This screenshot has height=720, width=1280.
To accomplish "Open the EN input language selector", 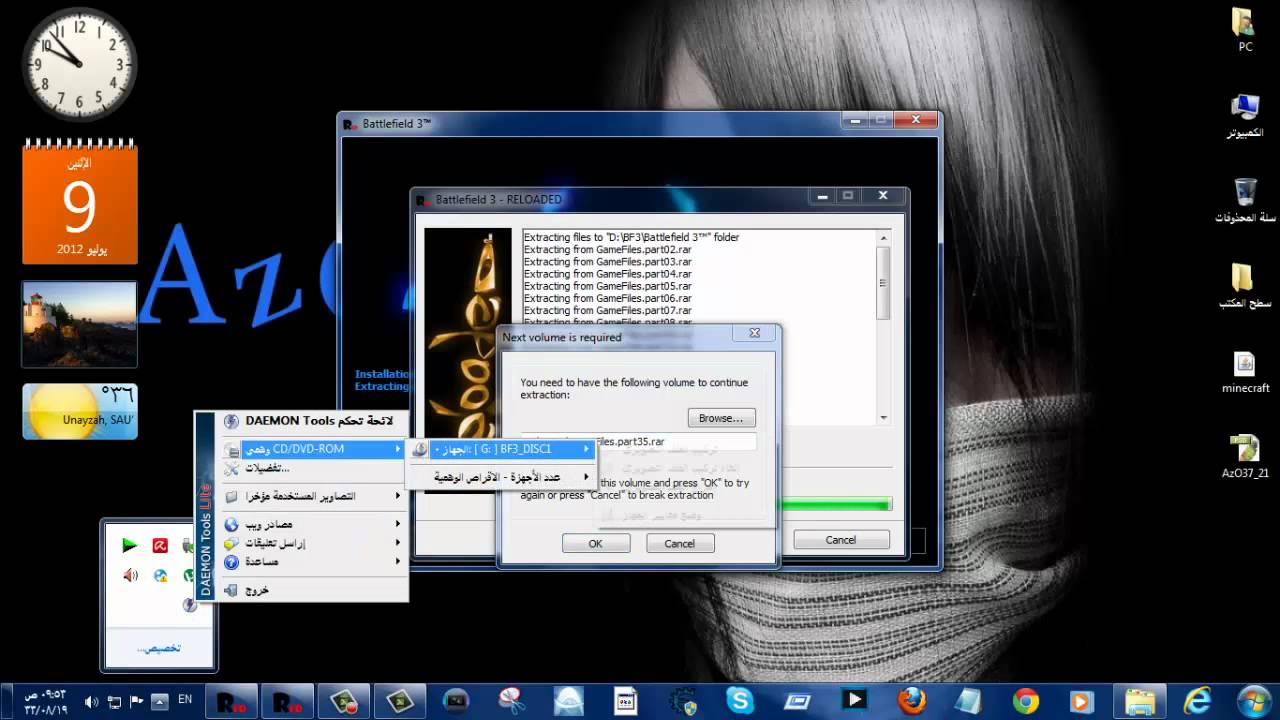I will point(185,701).
